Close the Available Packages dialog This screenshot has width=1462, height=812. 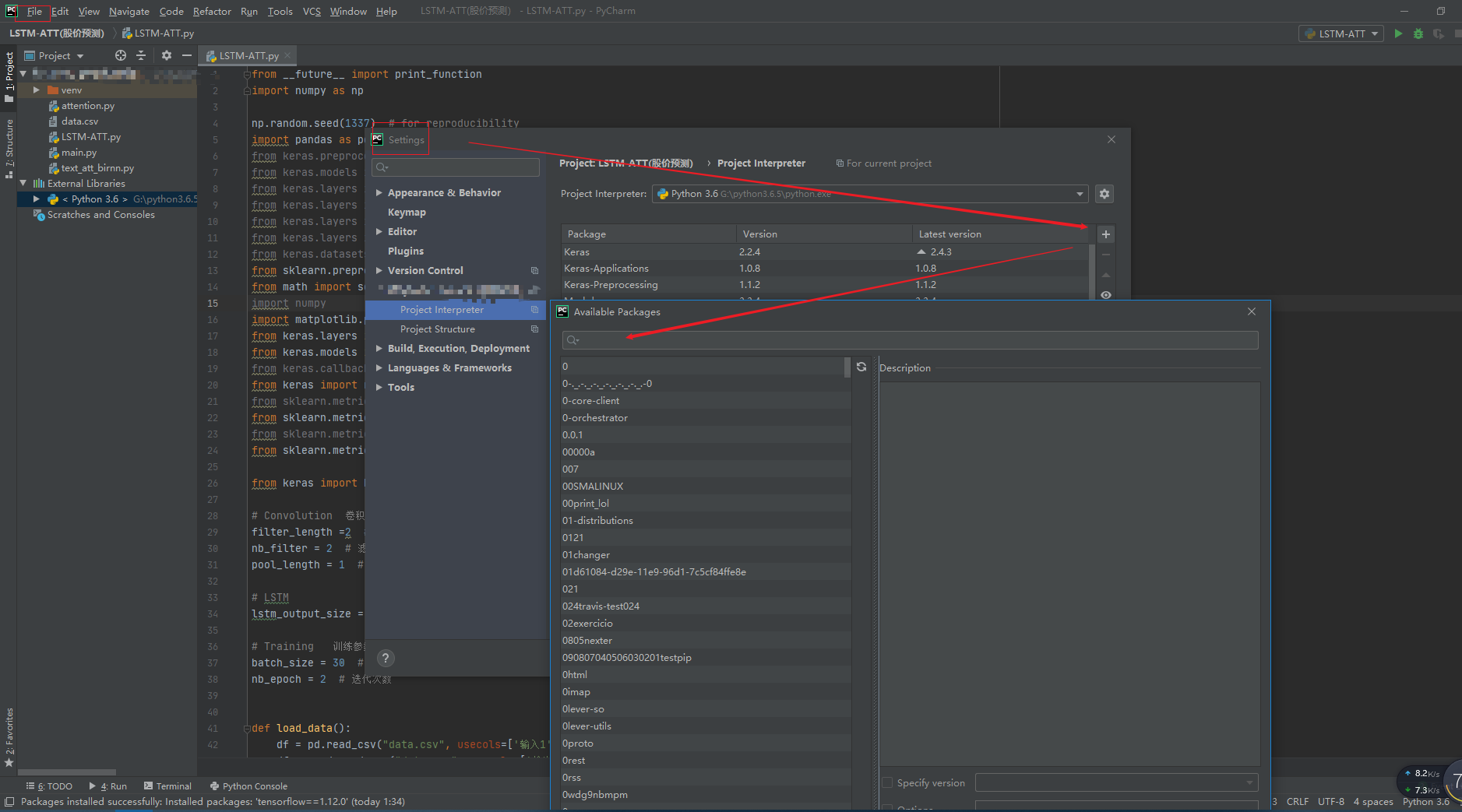click(x=1252, y=311)
